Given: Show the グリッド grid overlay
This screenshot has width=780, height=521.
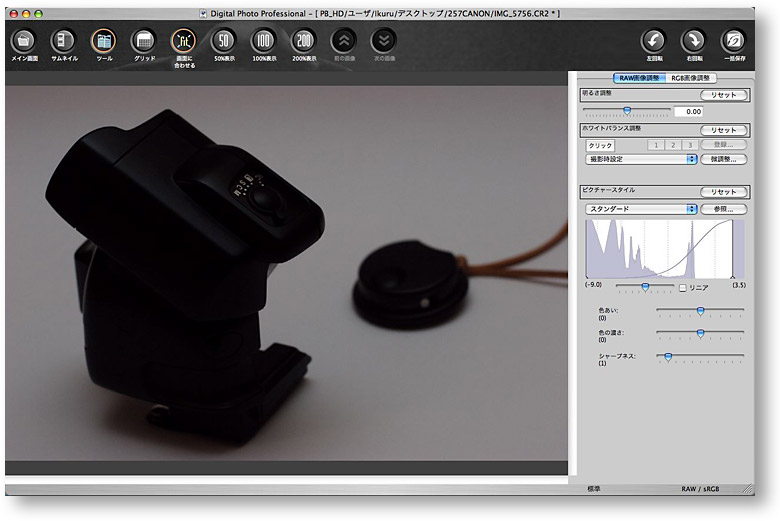Looking at the screenshot, I should click(144, 41).
